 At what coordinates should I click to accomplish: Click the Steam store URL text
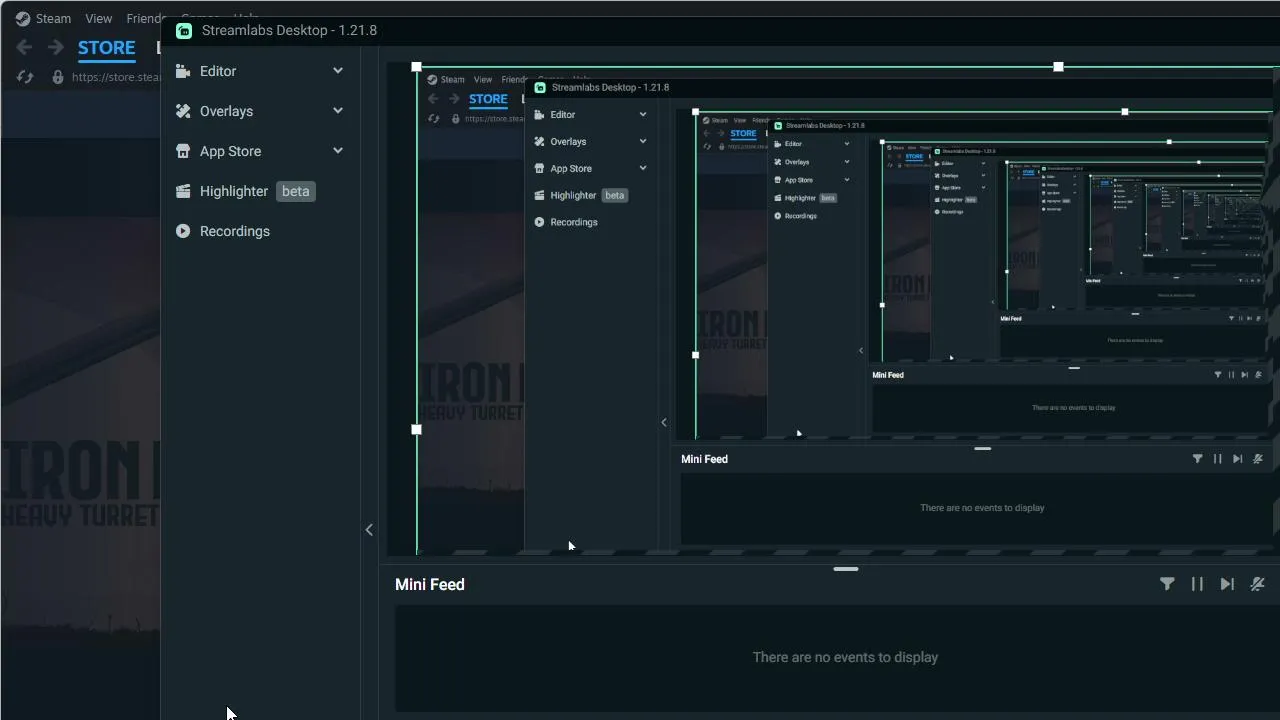click(116, 77)
